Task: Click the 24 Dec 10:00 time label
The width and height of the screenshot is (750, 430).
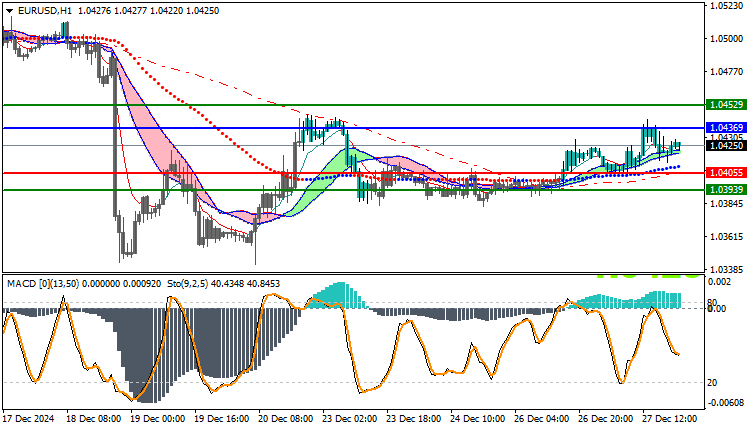Action: [x=477, y=419]
